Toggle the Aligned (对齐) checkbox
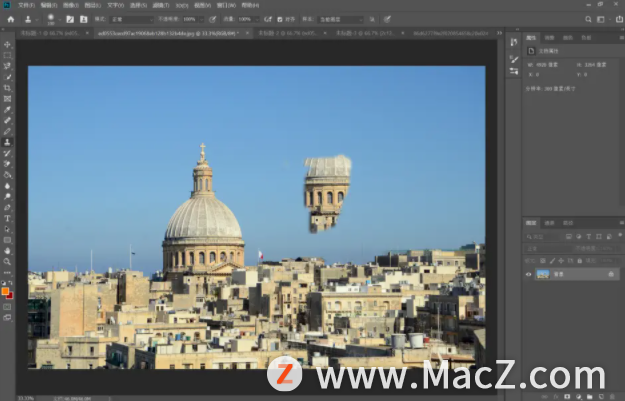The height and width of the screenshot is (401, 625). (280, 19)
